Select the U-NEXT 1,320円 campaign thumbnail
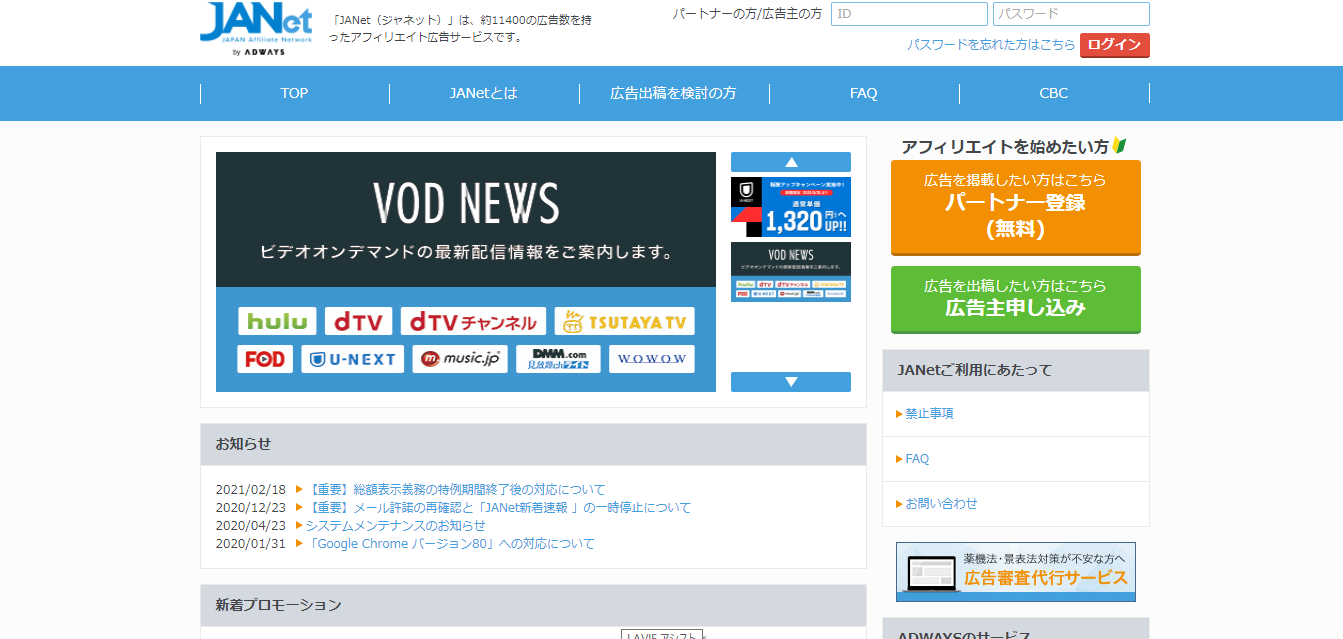 791,207
